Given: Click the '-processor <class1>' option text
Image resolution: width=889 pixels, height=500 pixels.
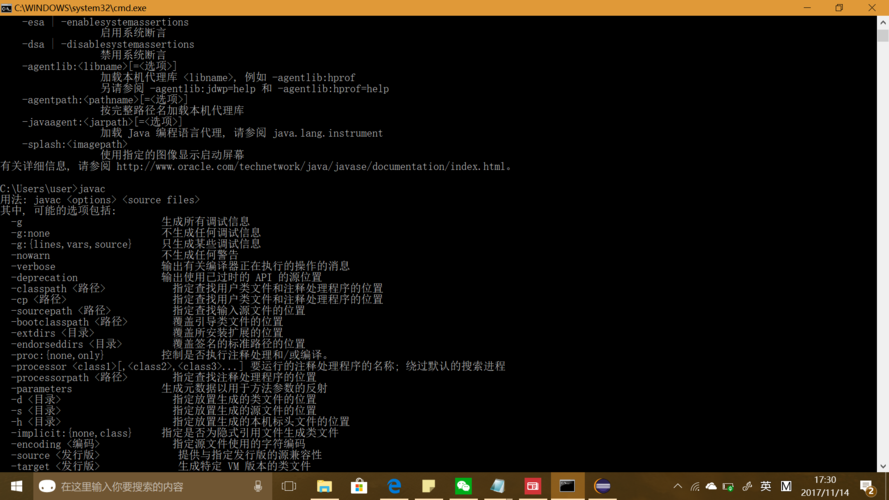Looking at the screenshot, I should [64, 367].
